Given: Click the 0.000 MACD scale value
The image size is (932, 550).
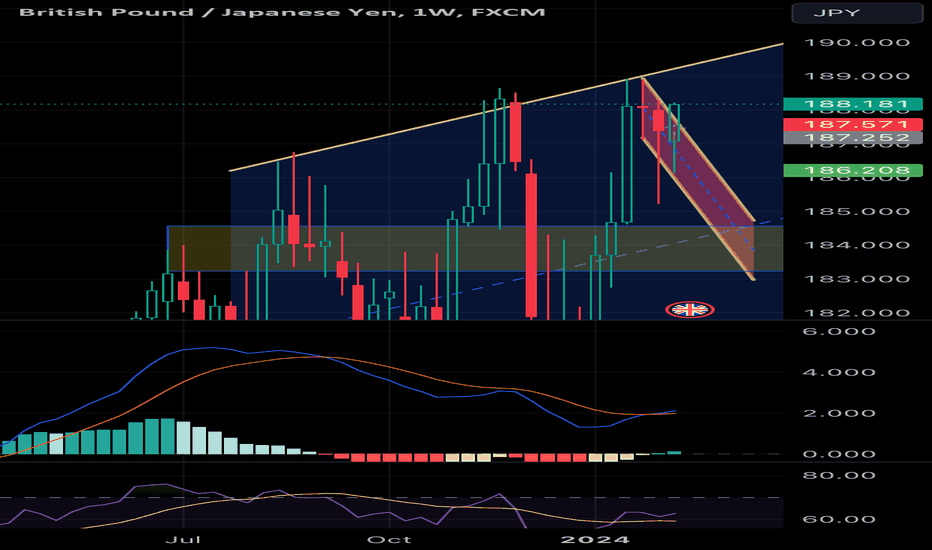Looking at the screenshot, I should 839,454.
